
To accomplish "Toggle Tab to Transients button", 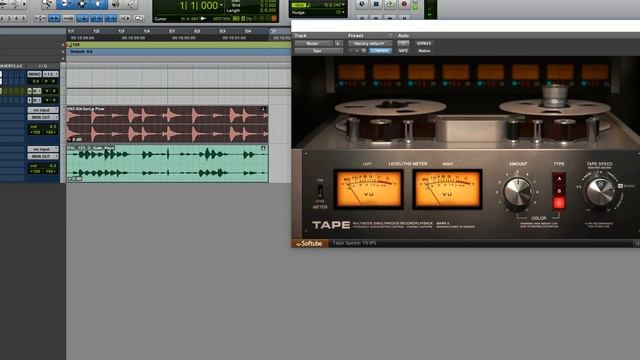I will 54,18.
